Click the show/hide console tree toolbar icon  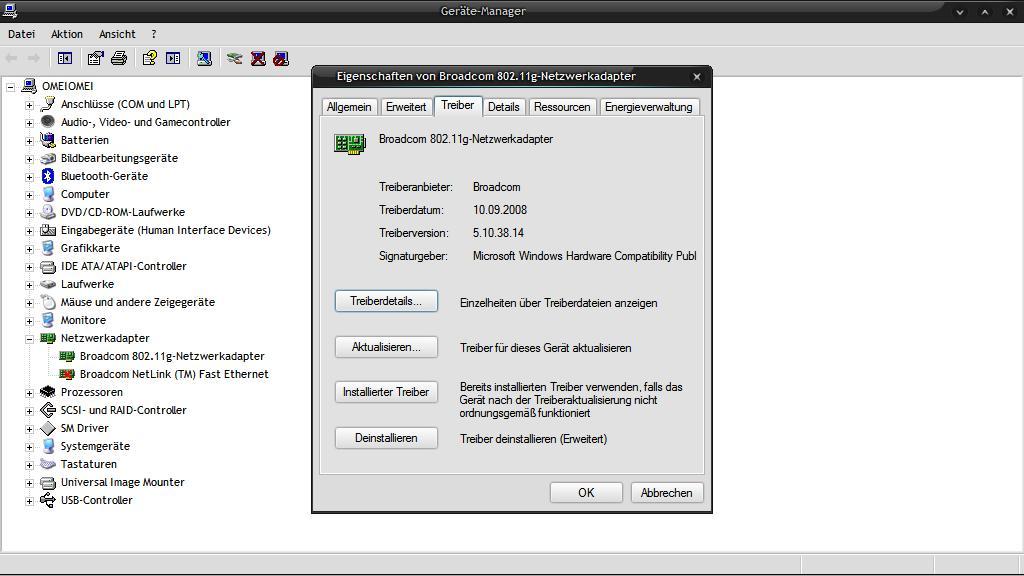click(x=65, y=58)
